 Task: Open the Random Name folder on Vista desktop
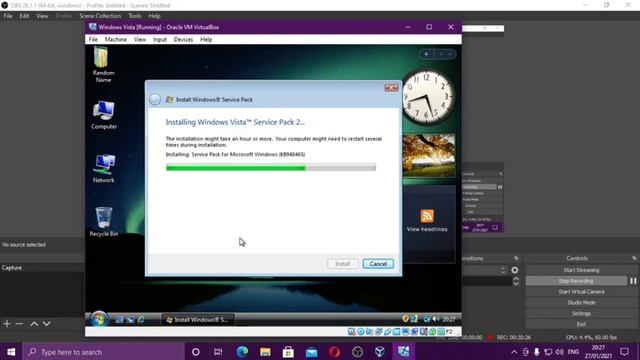click(102, 64)
